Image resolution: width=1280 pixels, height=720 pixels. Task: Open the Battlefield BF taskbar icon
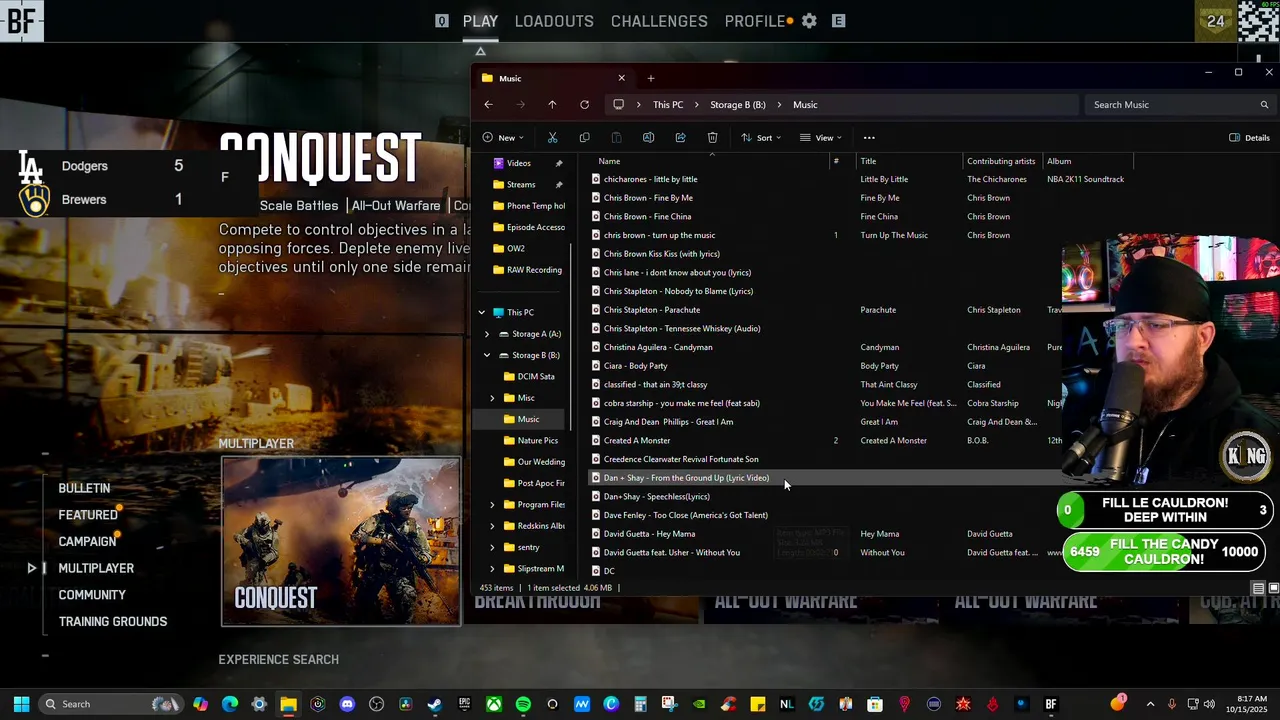[x=1051, y=704]
